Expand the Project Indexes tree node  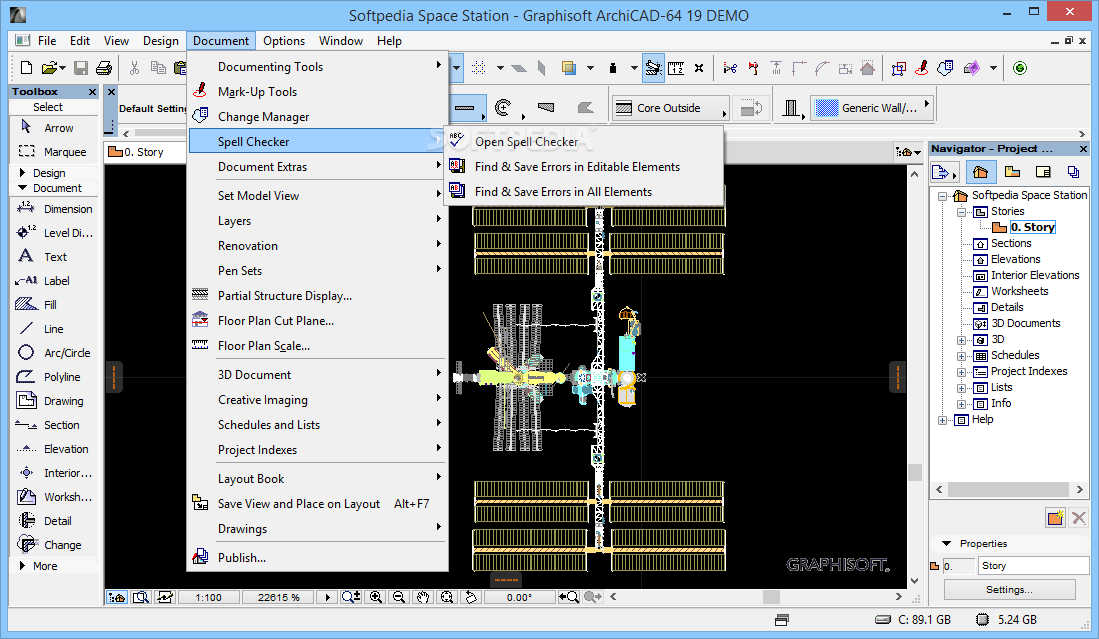[x=962, y=372]
